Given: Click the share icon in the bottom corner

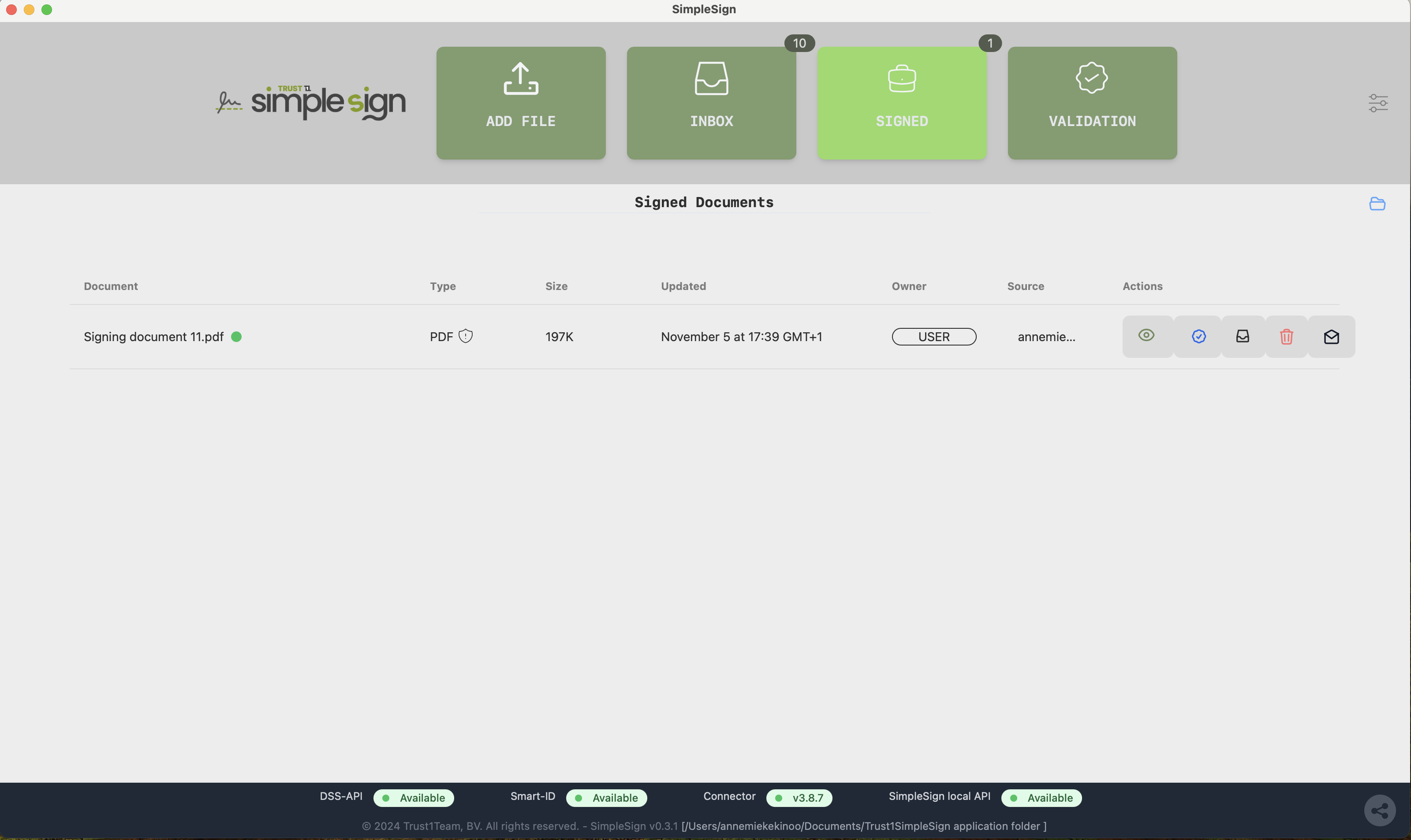Looking at the screenshot, I should [1379, 810].
